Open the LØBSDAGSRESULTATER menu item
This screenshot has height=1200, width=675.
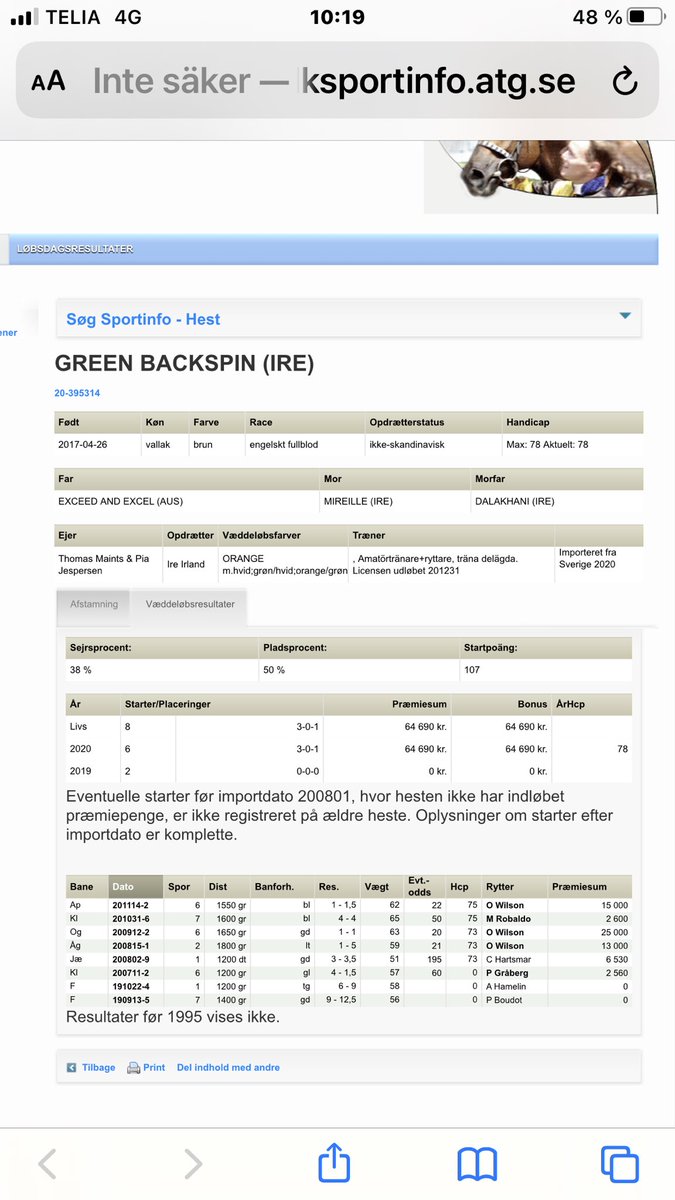click(x=75, y=249)
